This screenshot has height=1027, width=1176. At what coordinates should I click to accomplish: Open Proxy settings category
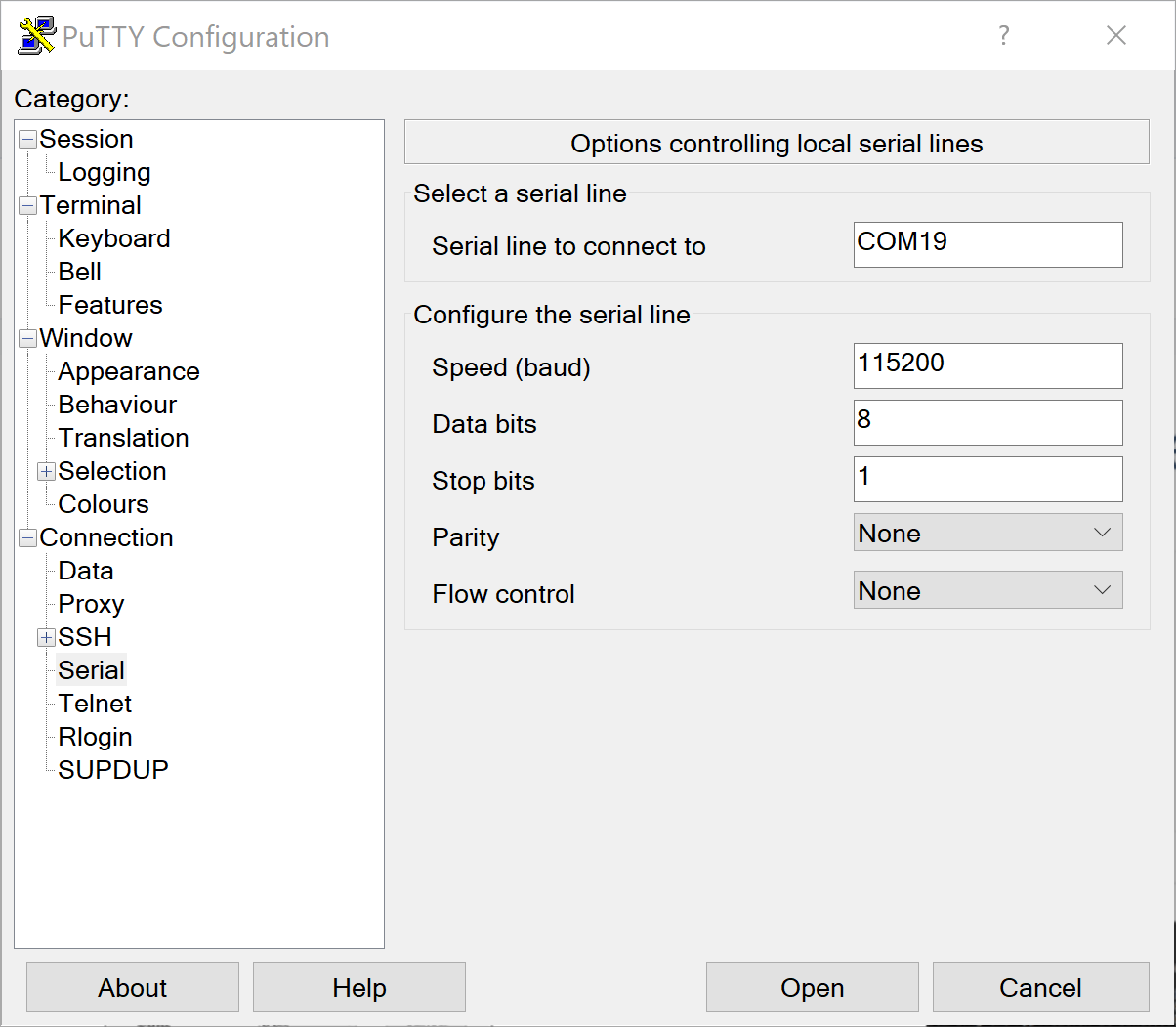pyautogui.click(x=91, y=604)
